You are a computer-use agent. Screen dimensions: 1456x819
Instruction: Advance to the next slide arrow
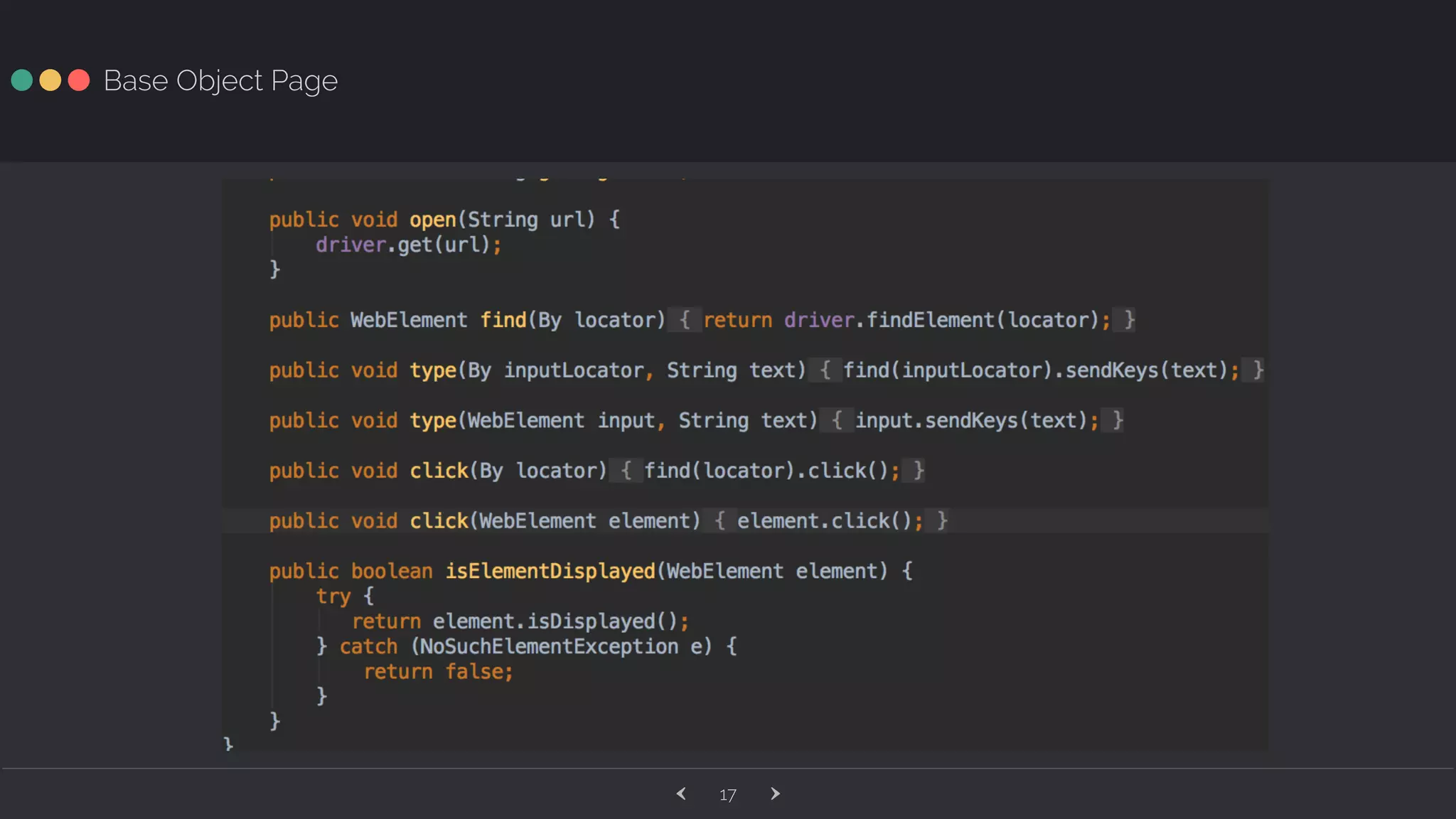[x=775, y=793]
